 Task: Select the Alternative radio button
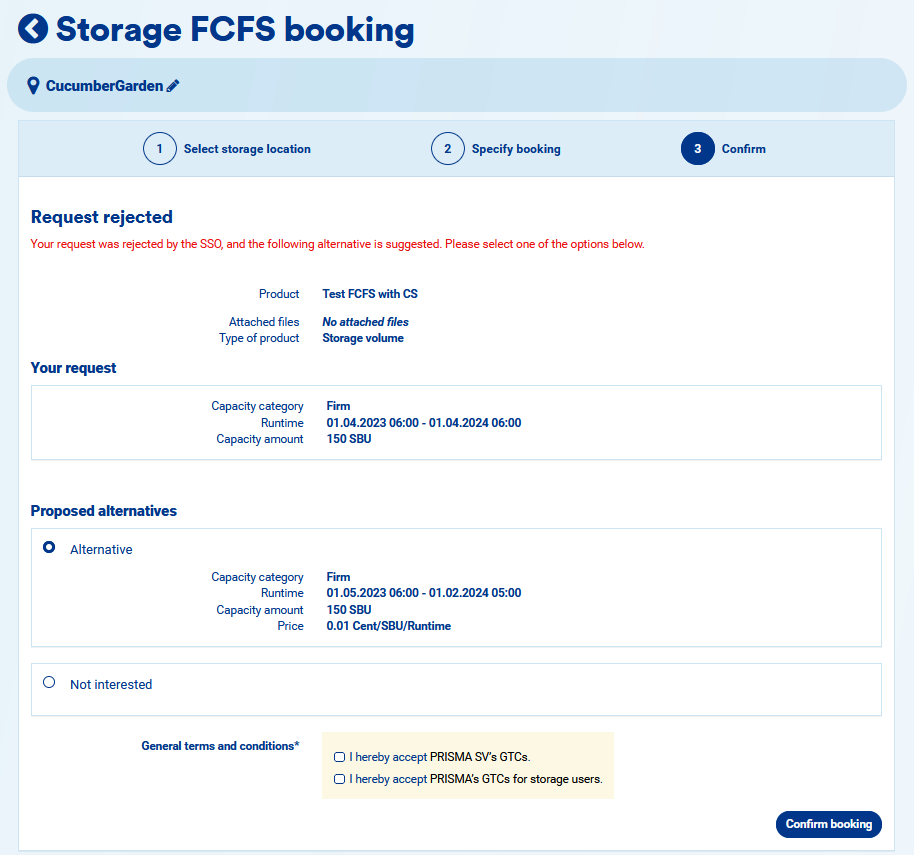click(49, 548)
